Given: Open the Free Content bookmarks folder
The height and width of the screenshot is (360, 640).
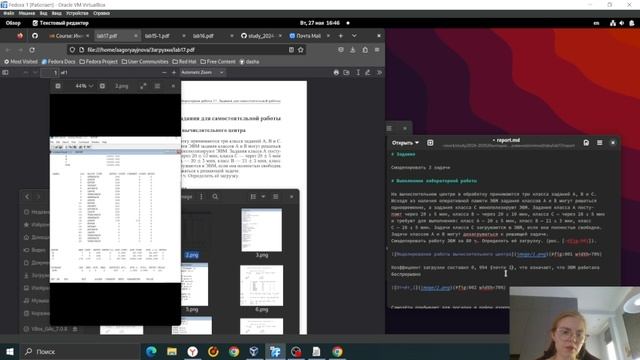Looking at the screenshot, I should (218, 62).
